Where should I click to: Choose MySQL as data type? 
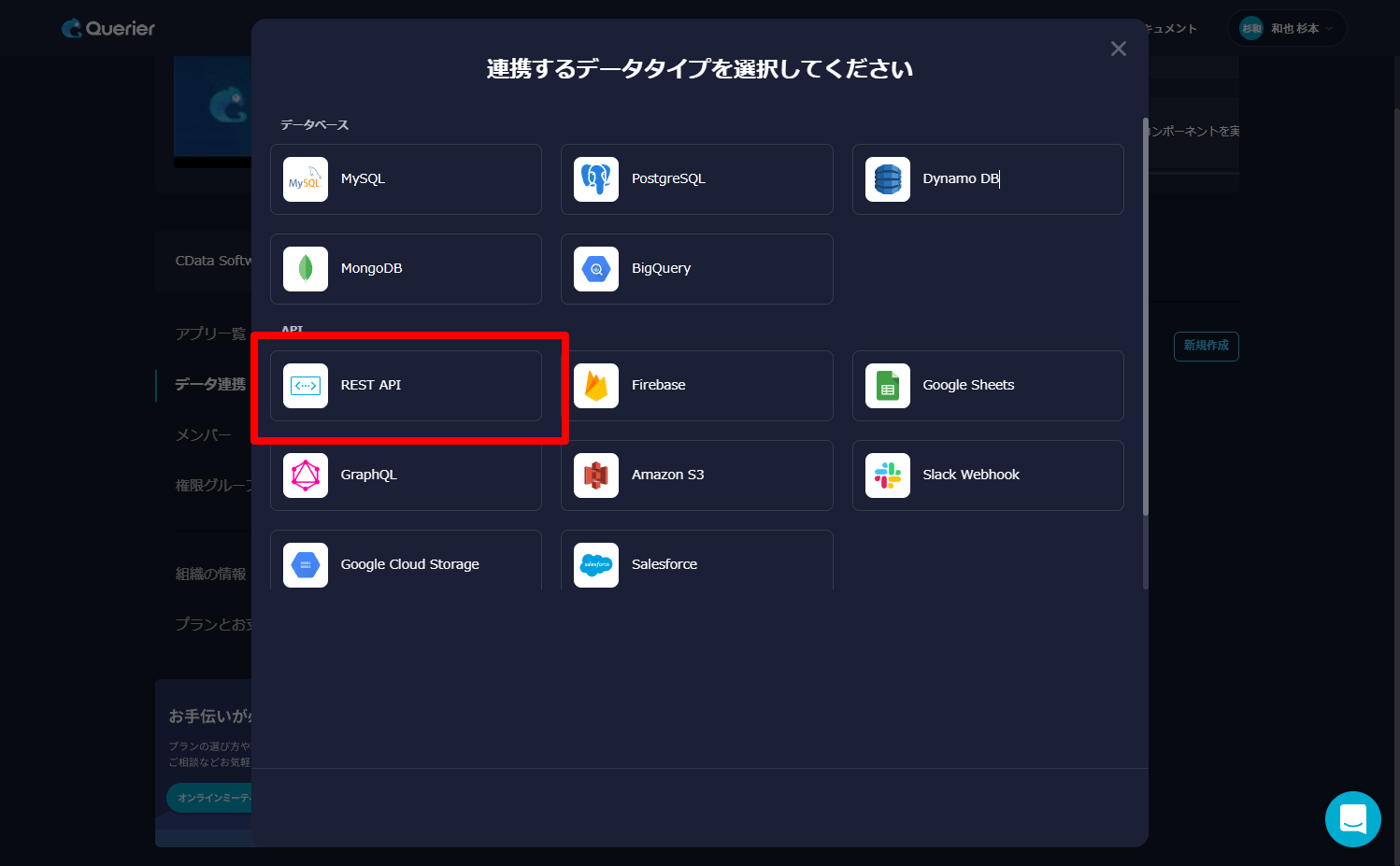tap(406, 179)
